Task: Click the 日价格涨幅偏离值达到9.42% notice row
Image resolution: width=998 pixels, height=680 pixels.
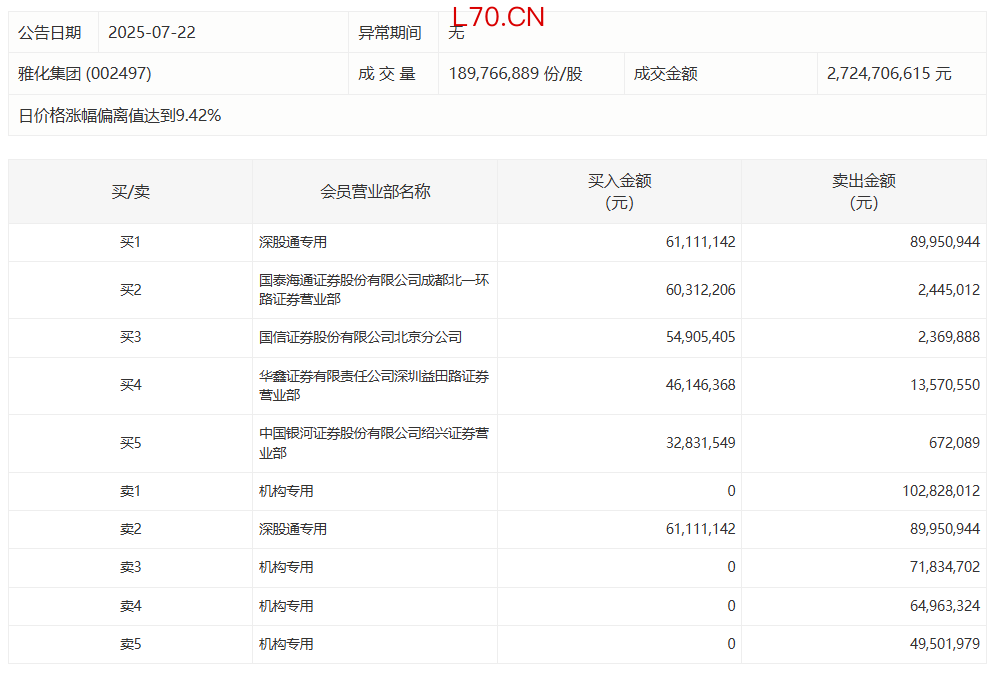Action: click(120, 116)
